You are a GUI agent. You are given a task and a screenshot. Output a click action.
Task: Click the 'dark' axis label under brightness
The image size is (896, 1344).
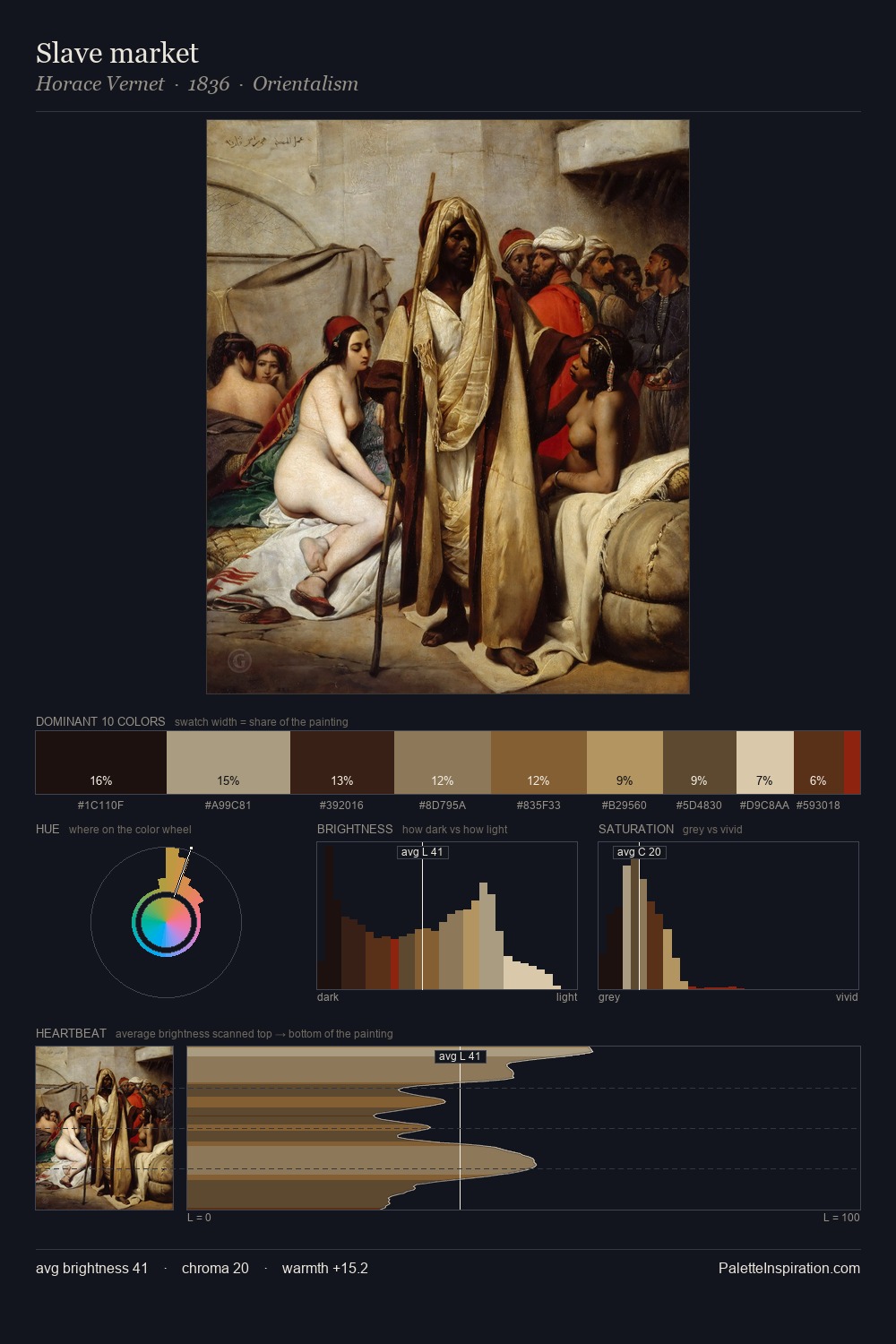tap(328, 996)
